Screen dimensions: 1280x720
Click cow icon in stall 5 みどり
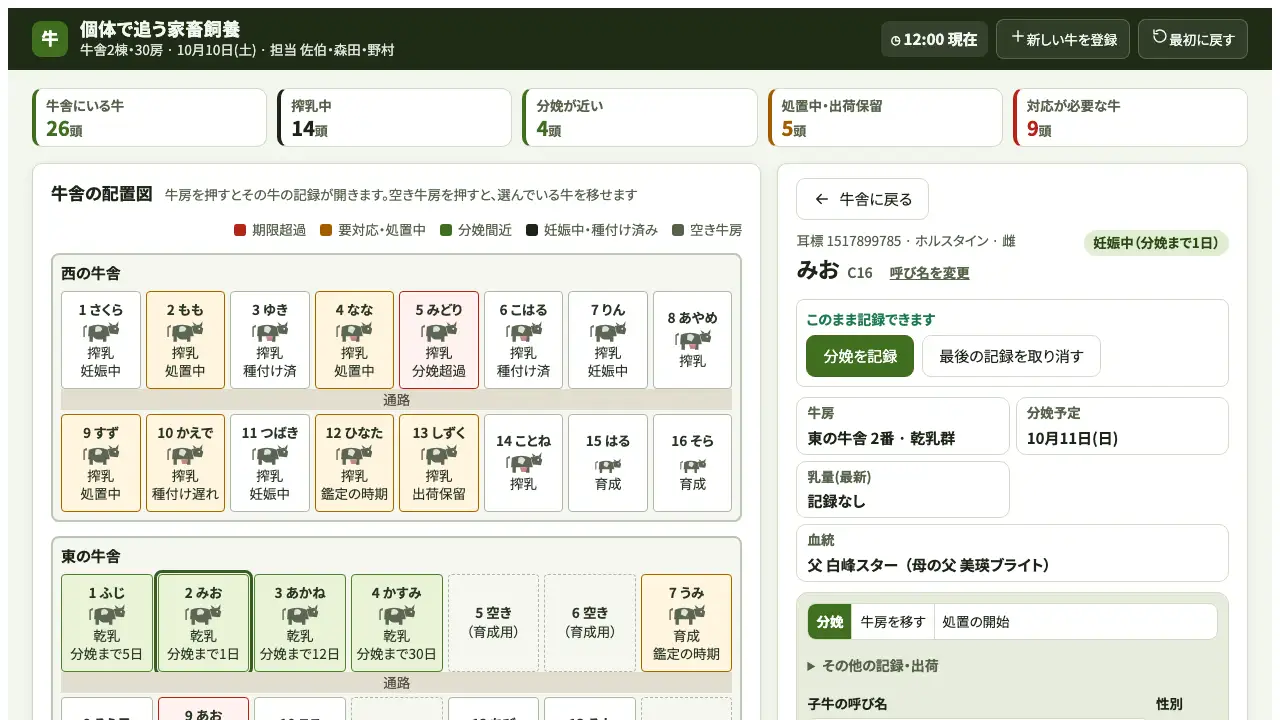point(439,332)
